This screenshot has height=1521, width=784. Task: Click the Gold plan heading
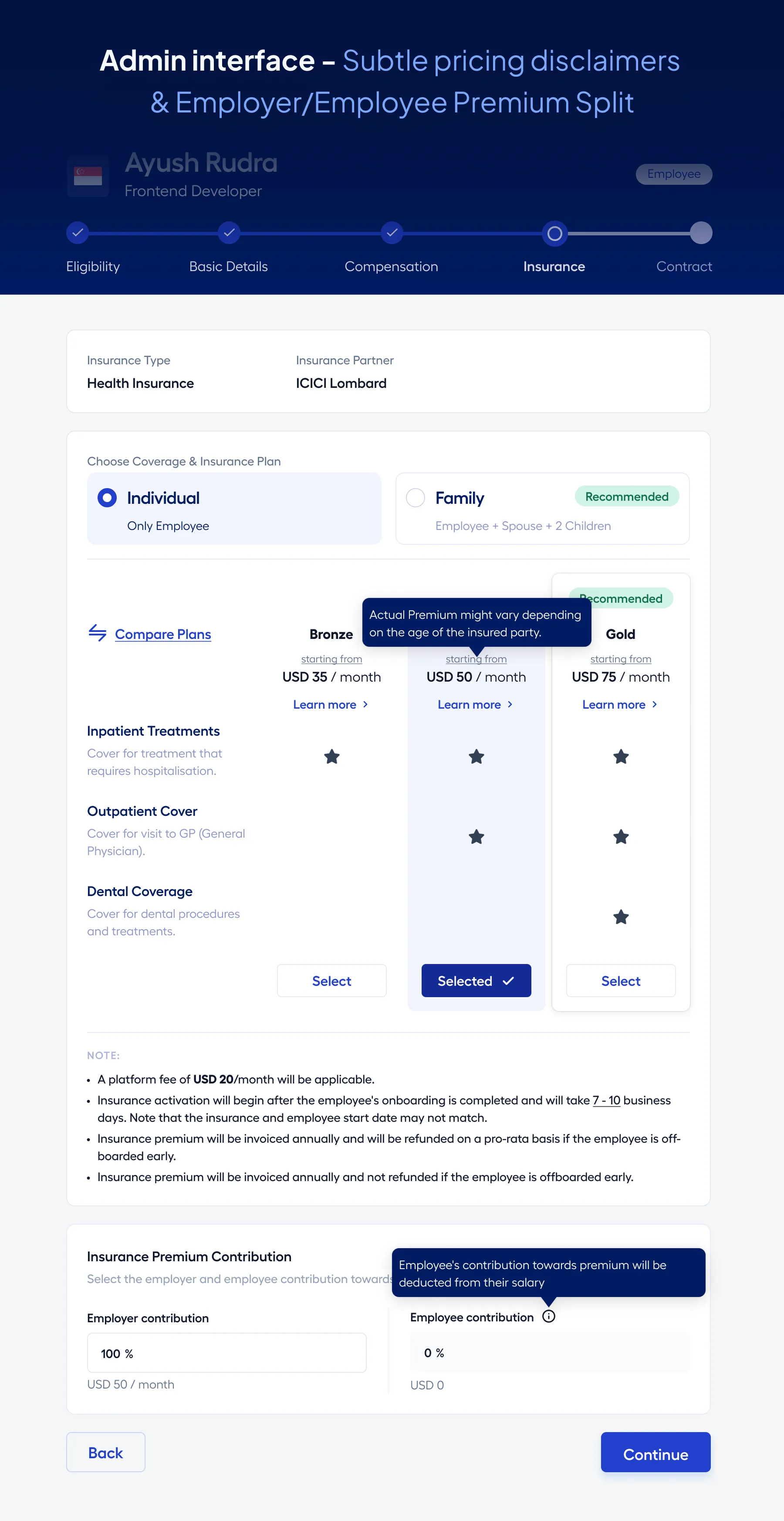coord(621,634)
